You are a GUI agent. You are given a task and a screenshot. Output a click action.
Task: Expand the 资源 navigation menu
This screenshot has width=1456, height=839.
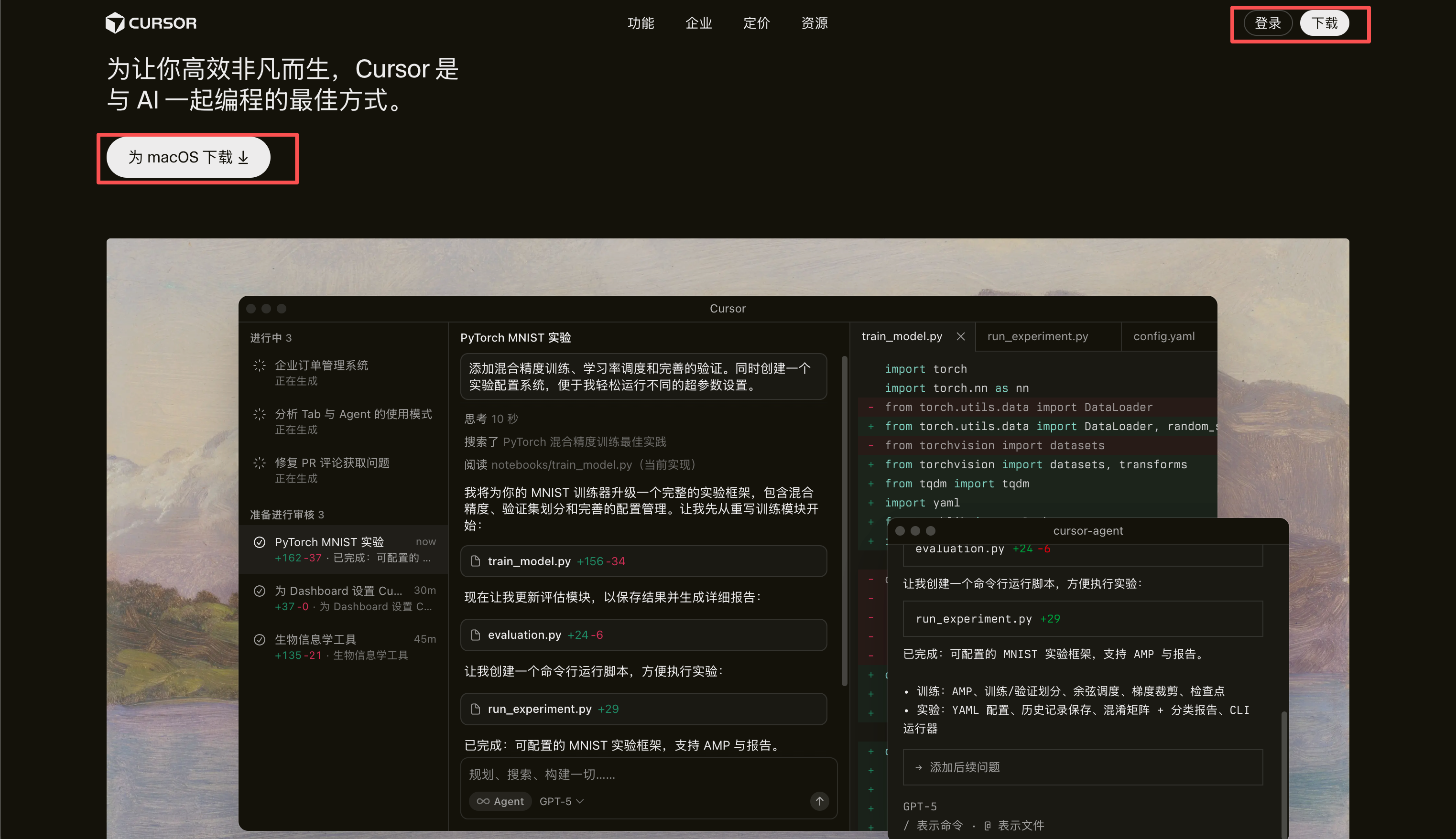click(x=814, y=23)
